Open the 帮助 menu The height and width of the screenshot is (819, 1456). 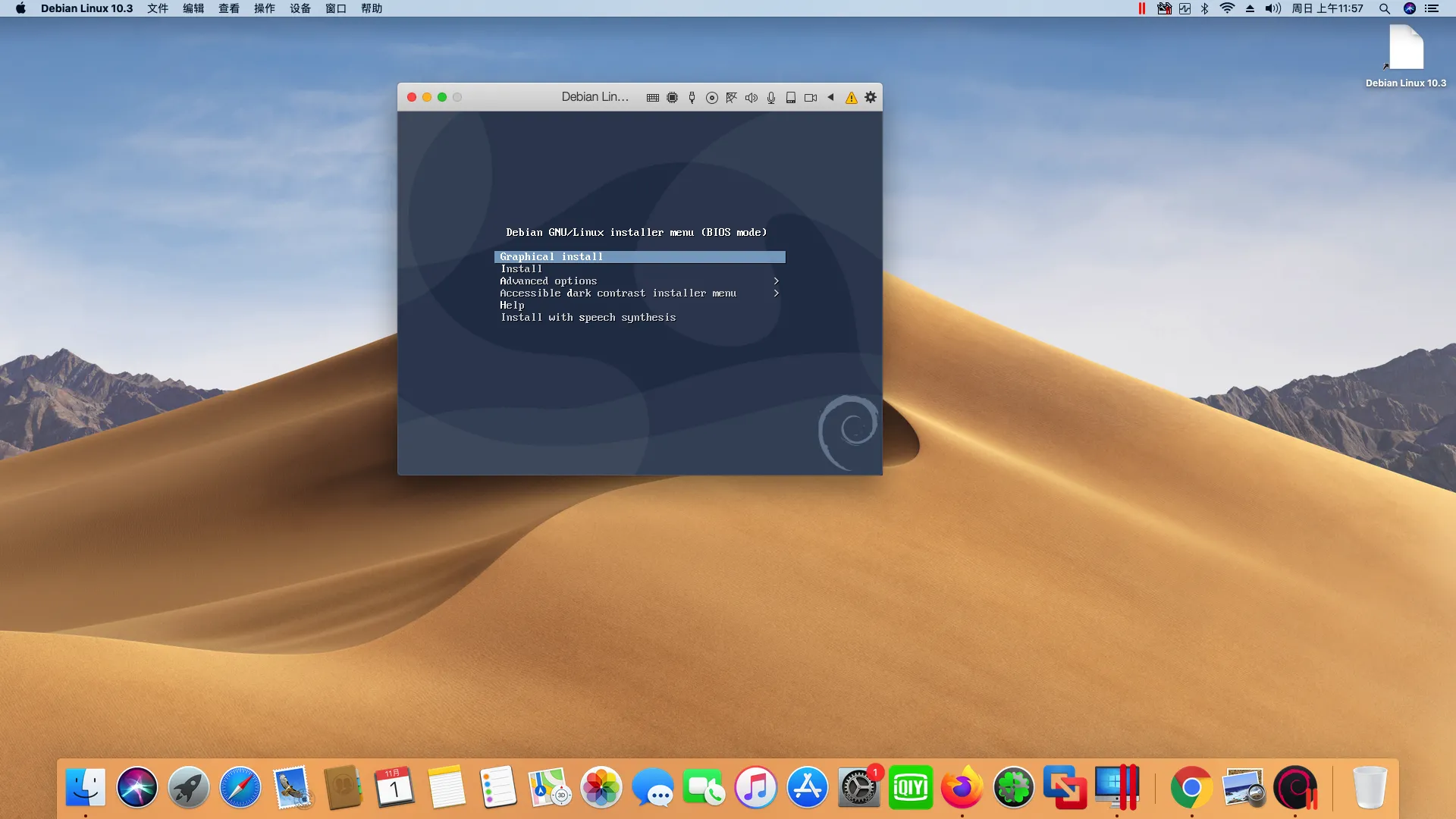pyautogui.click(x=372, y=8)
